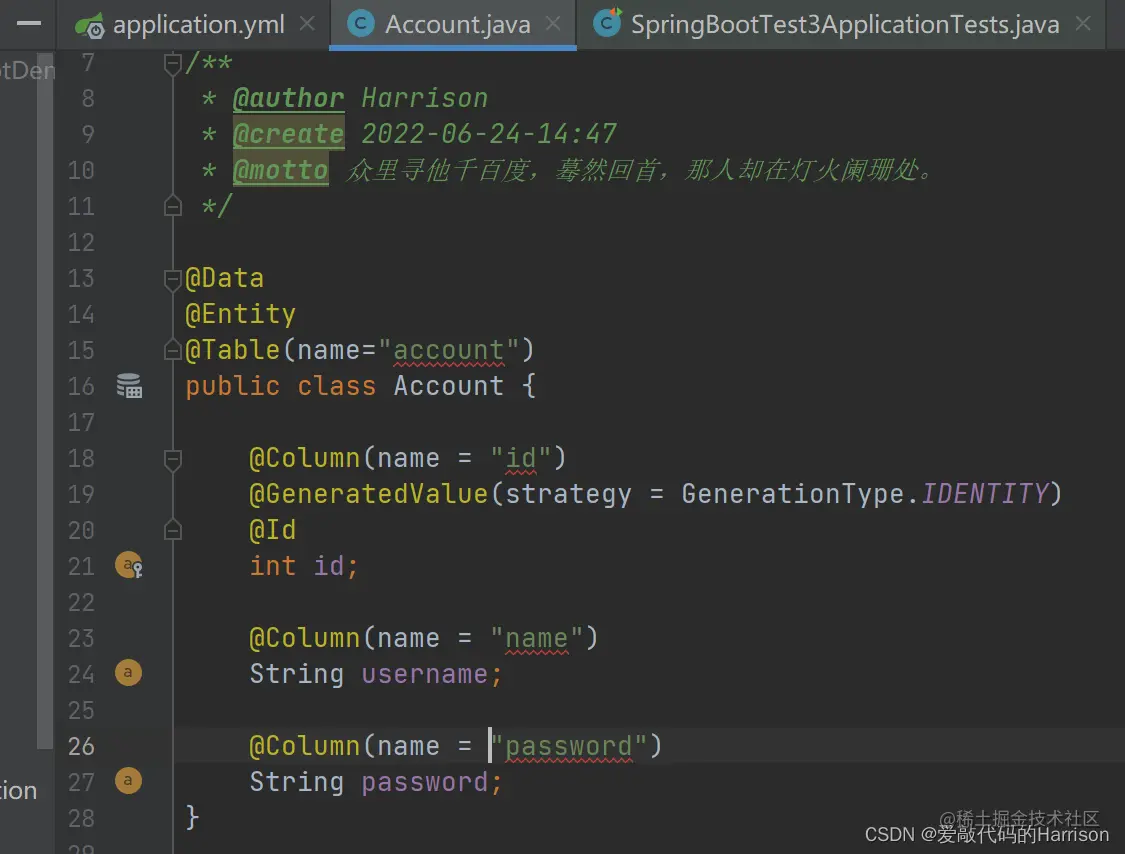Click the Spring leaf icon on application.yml tab
The image size is (1125, 854).
tap(90, 26)
